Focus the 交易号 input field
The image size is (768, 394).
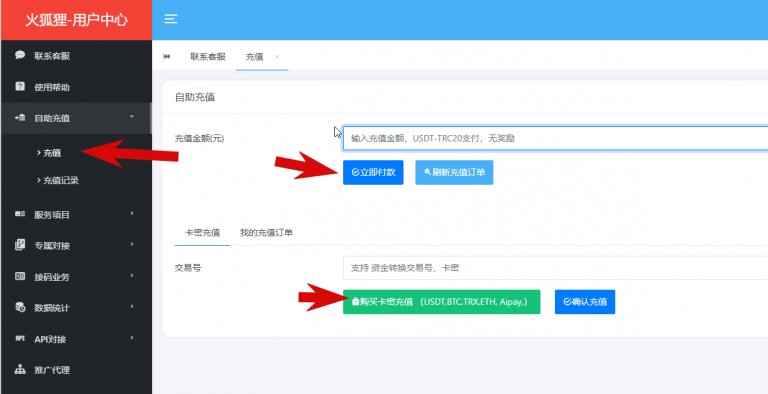555,268
